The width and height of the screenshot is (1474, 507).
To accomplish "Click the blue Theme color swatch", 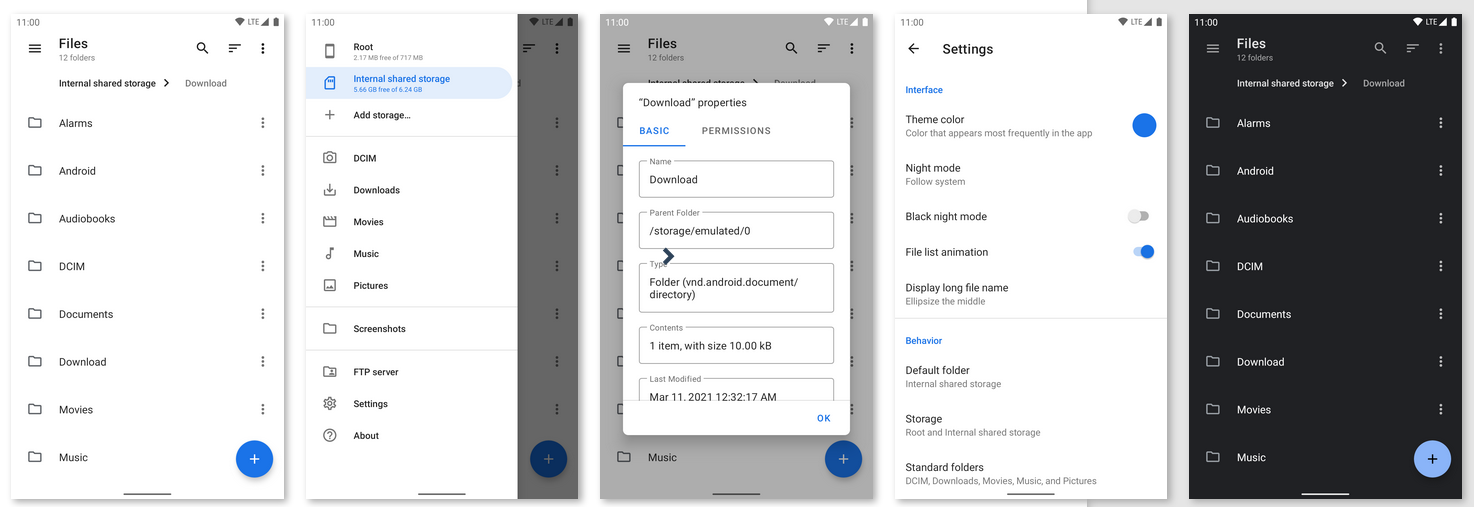I will (x=1144, y=125).
